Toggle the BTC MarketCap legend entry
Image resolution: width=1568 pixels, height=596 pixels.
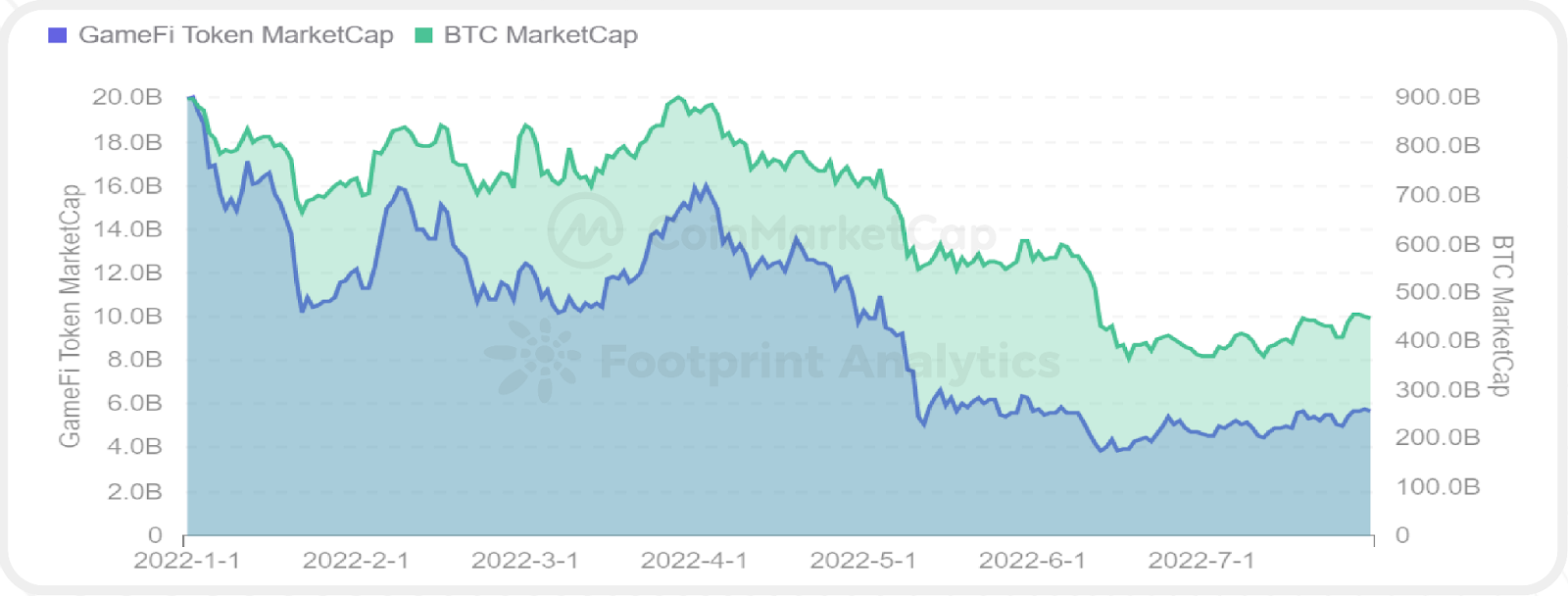pyautogui.click(x=540, y=35)
